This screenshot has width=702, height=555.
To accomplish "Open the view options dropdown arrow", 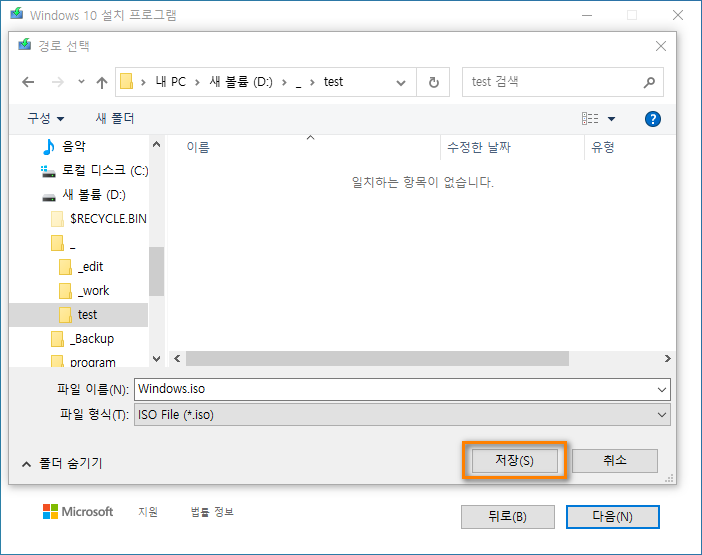I will click(x=611, y=119).
